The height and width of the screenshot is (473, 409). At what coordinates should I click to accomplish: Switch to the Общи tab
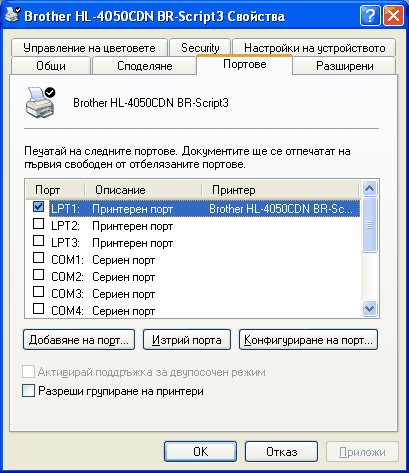tap(51, 66)
